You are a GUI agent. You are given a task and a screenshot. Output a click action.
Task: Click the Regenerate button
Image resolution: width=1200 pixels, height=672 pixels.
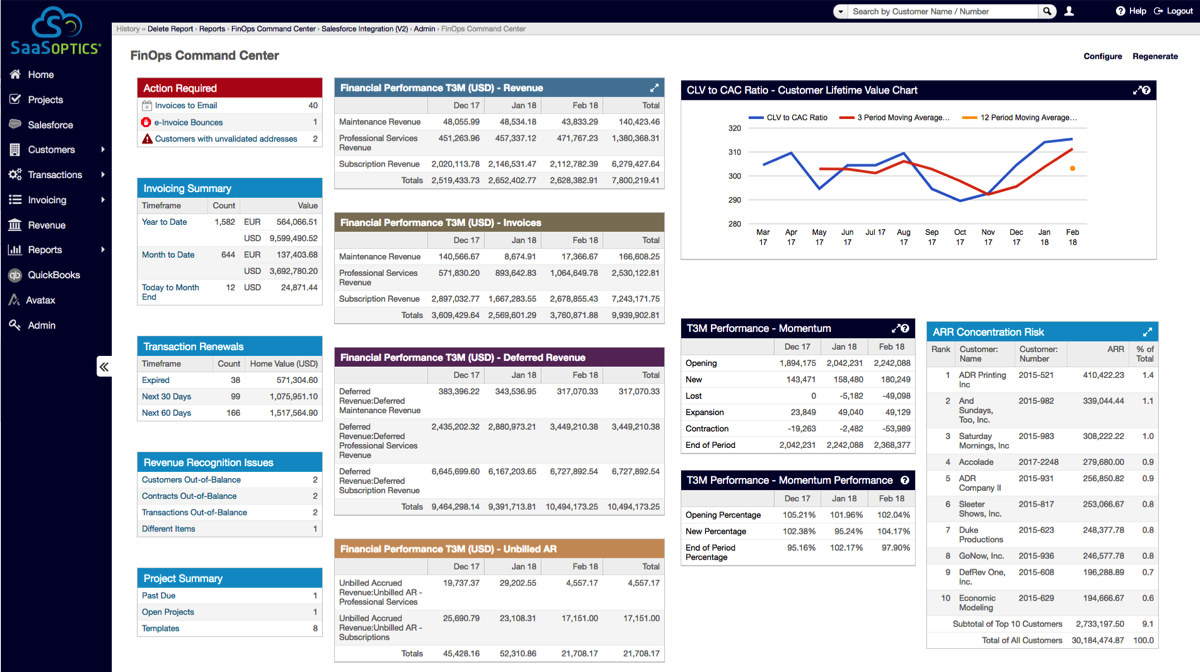(1155, 57)
